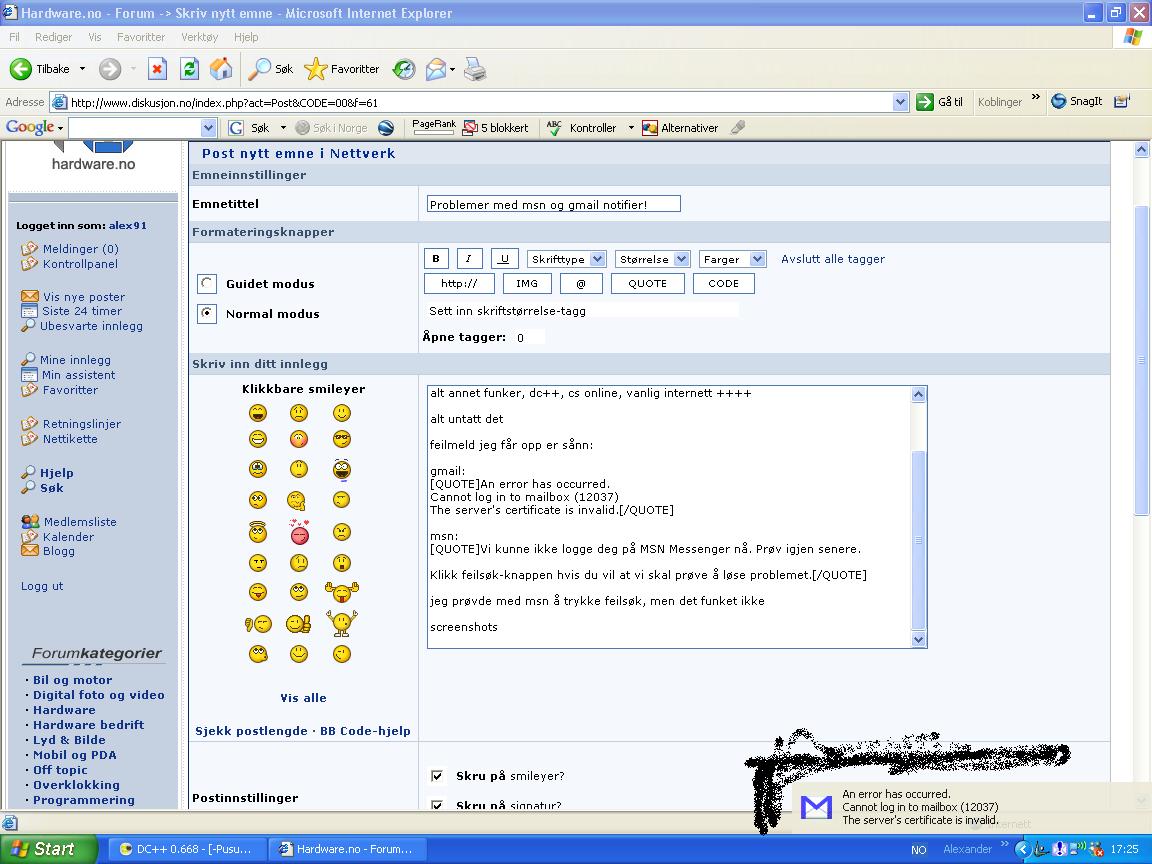Image resolution: width=1152 pixels, height=864 pixels.
Task: Insert the red heart-face smiley
Action: 299,532
